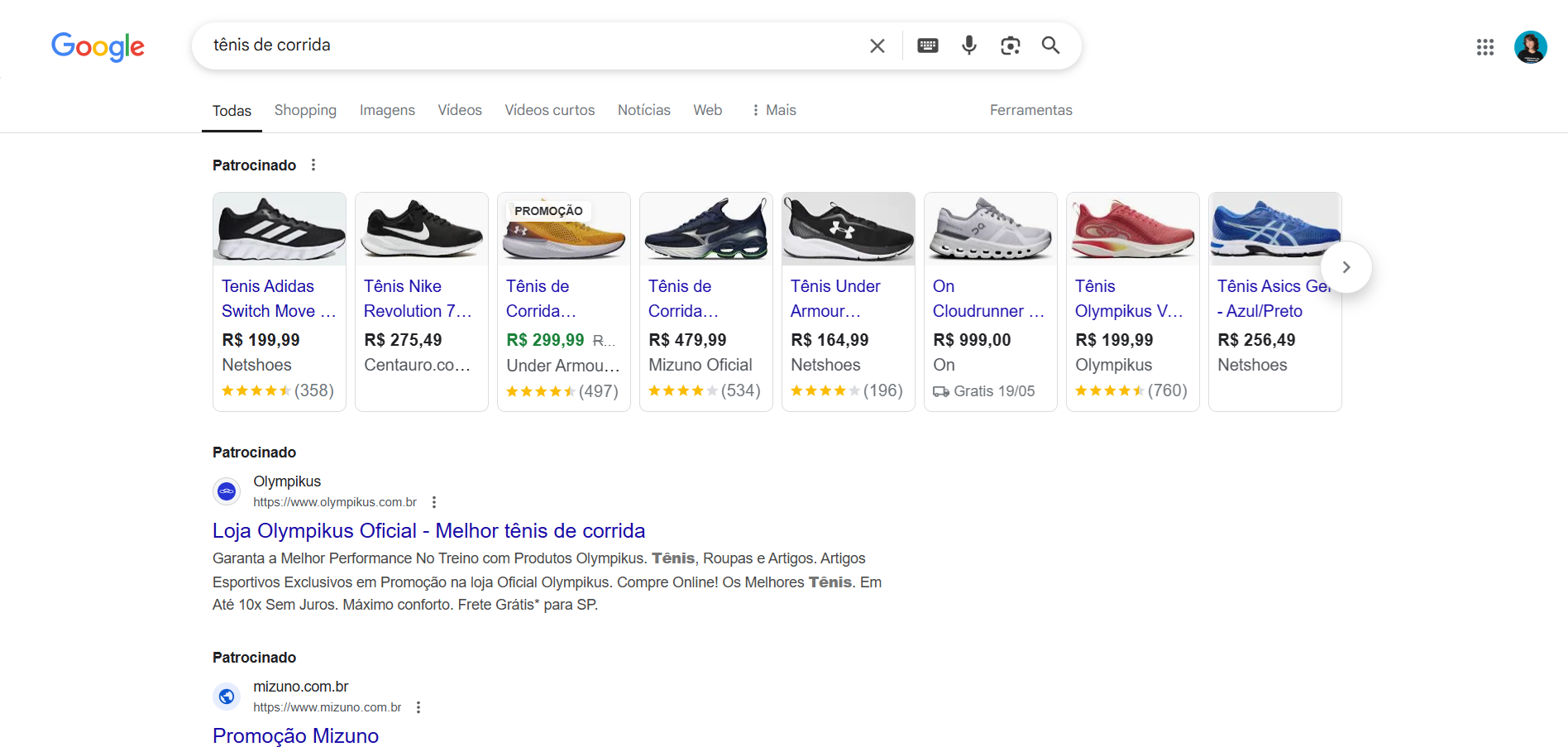Switch to the Imagens tab
The image size is (1568, 747).
387,110
